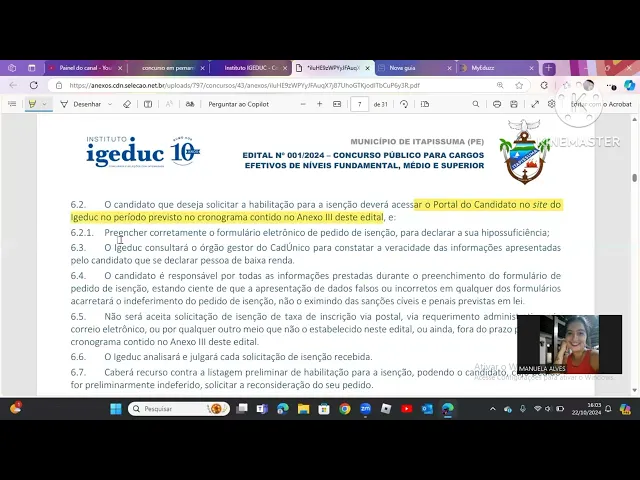Image resolution: width=640 pixels, height=480 pixels.
Task: Click the address bar URL
Action: click(x=244, y=85)
